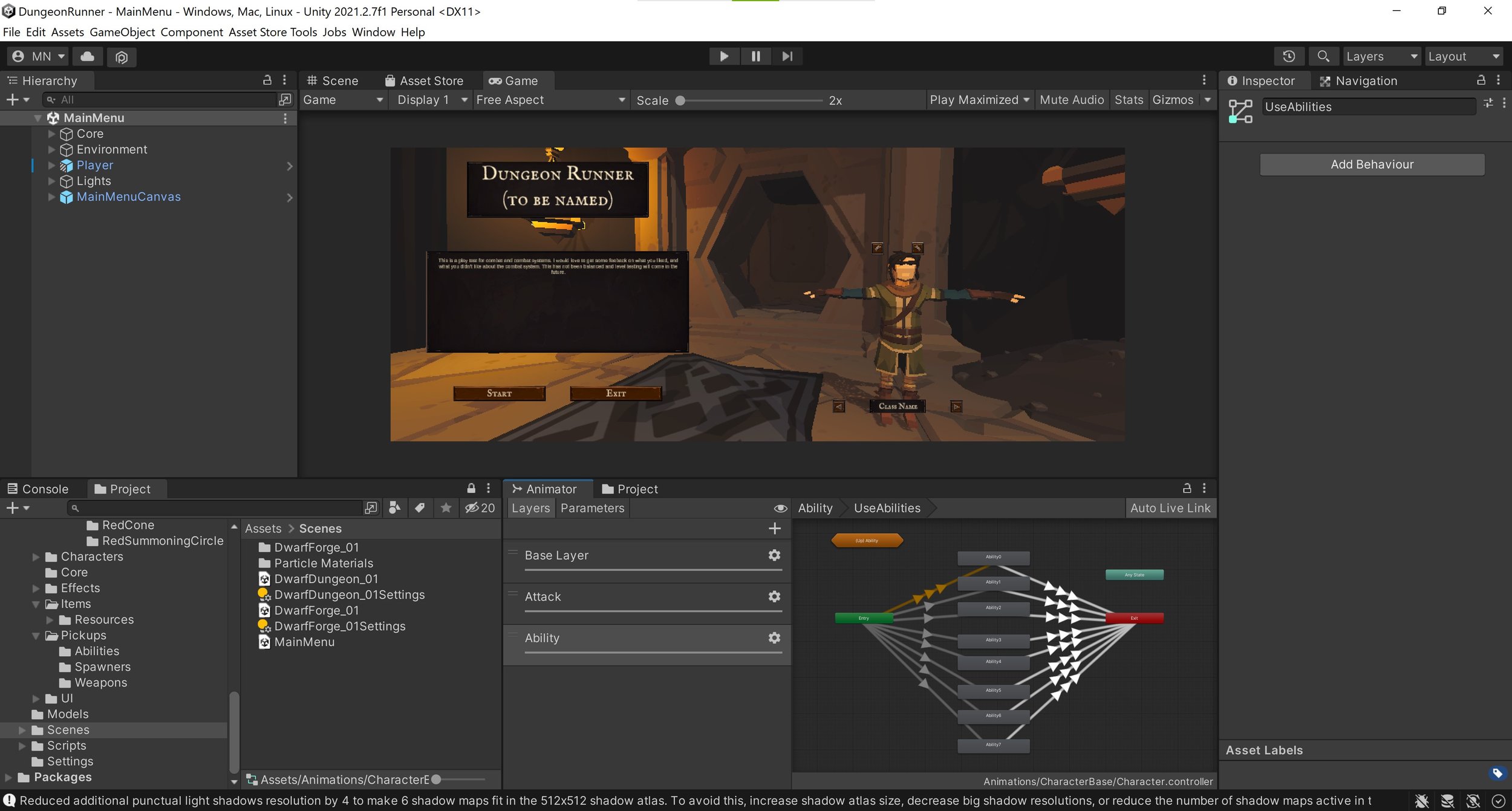Click the Stats button in Game view

(1129, 100)
